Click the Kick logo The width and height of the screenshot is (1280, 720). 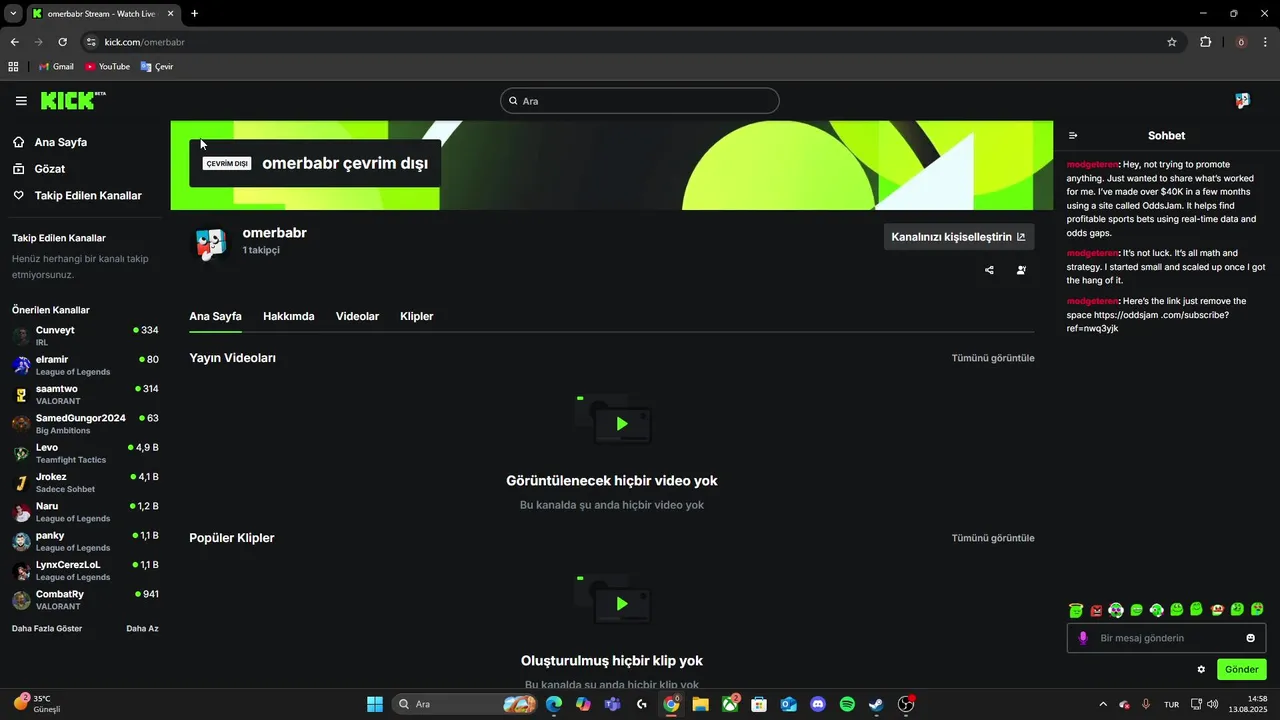pyautogui.click(x=73, y=101)
